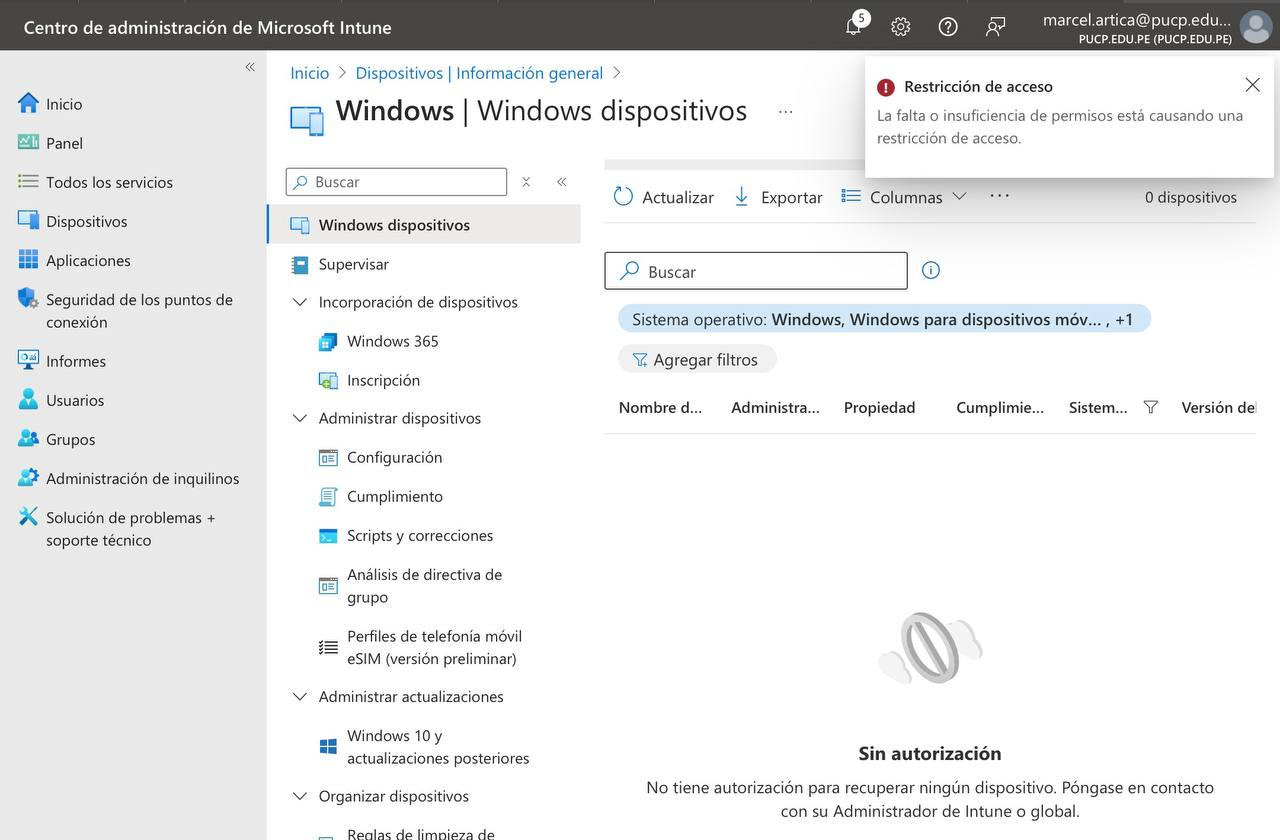Open the feedback icon in header

tap(995, 27)
